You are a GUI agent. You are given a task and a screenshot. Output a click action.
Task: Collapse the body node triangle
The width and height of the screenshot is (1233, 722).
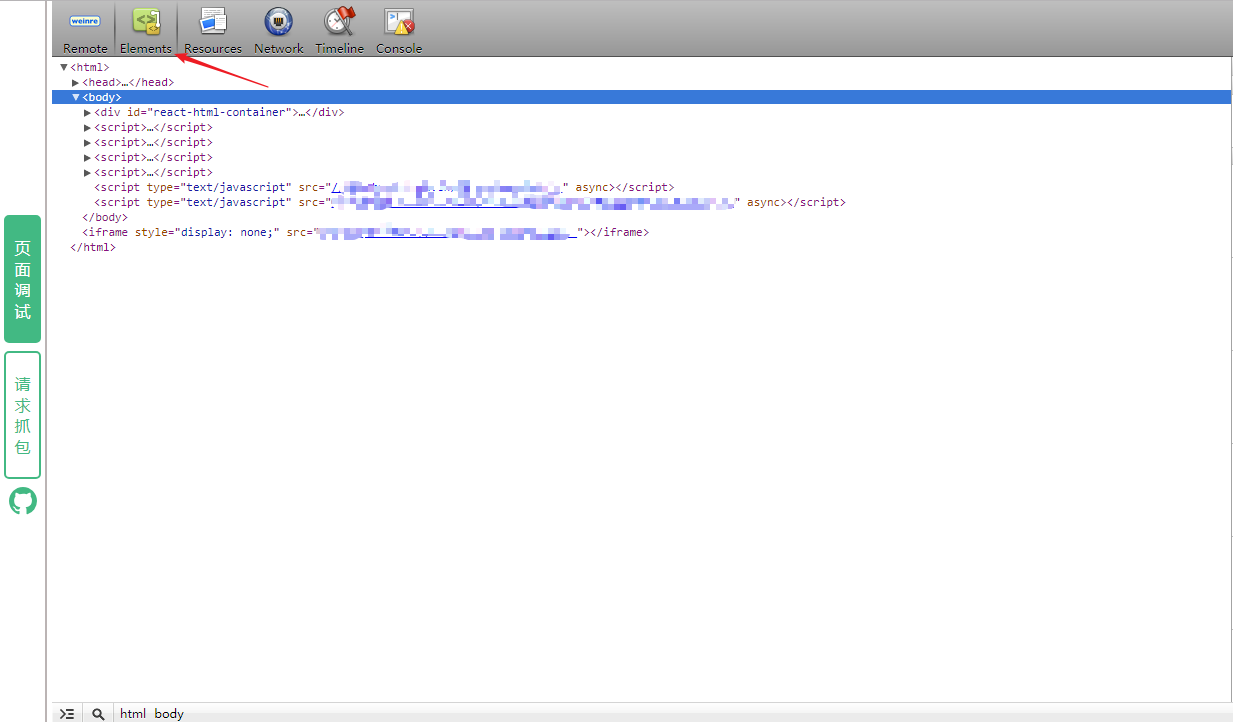point(76,97)
